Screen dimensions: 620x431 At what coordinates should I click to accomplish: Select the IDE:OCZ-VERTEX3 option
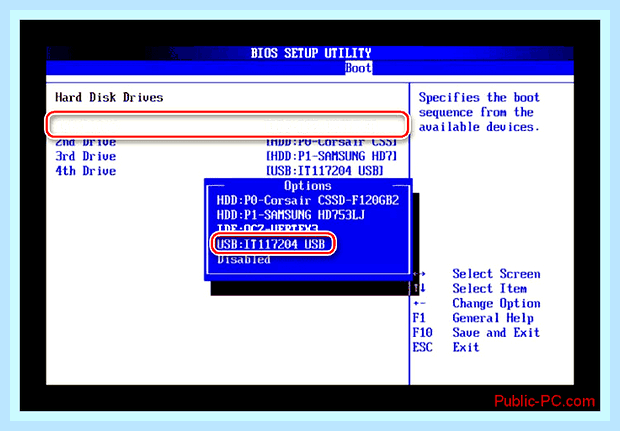[267, 228]
